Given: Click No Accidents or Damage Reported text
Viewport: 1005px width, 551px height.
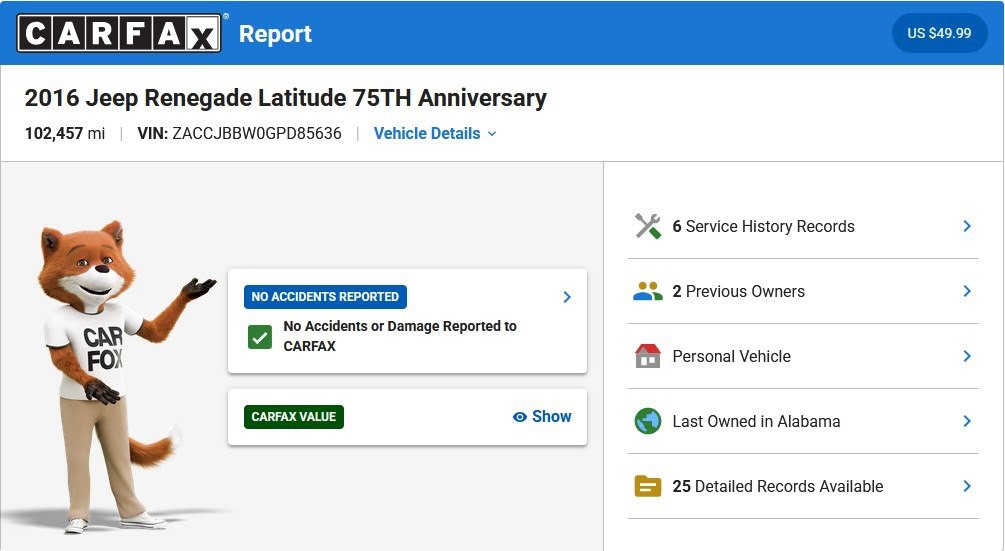Looking at the screenshot, I should pos(400,336).
